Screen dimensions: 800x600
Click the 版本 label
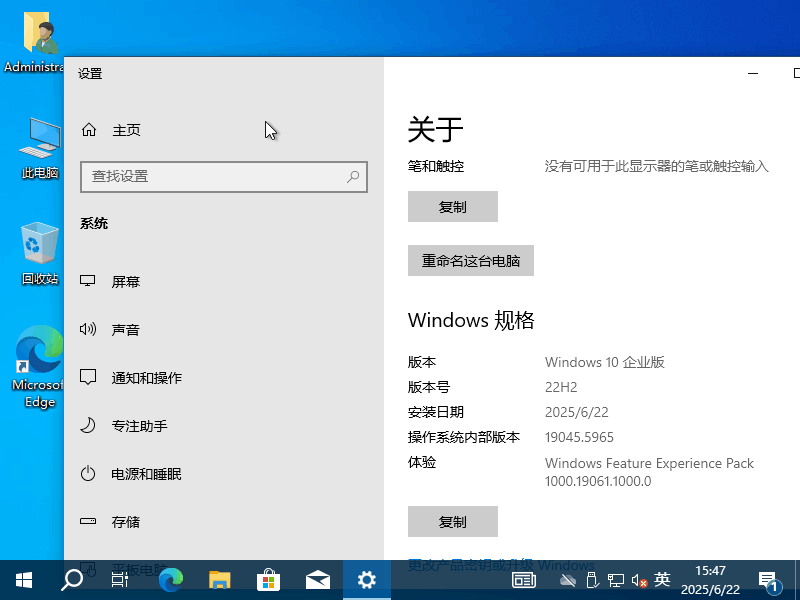click(x=422, y=362)
